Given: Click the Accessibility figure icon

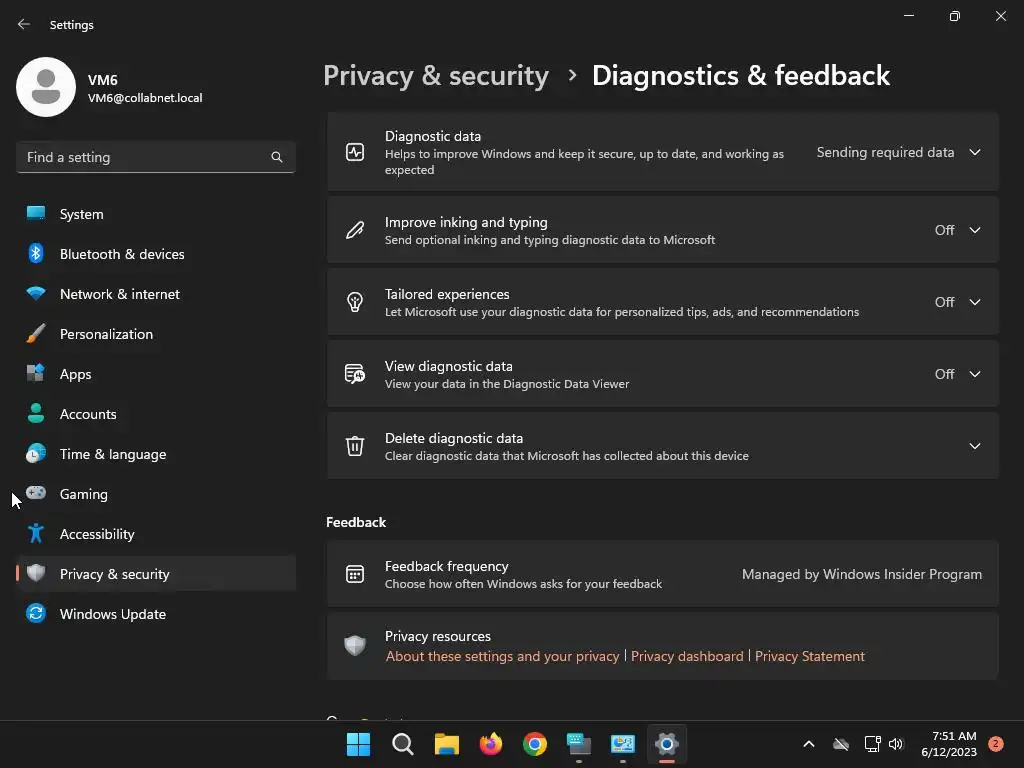Looking at the screenshot, I should pos(36,534).
